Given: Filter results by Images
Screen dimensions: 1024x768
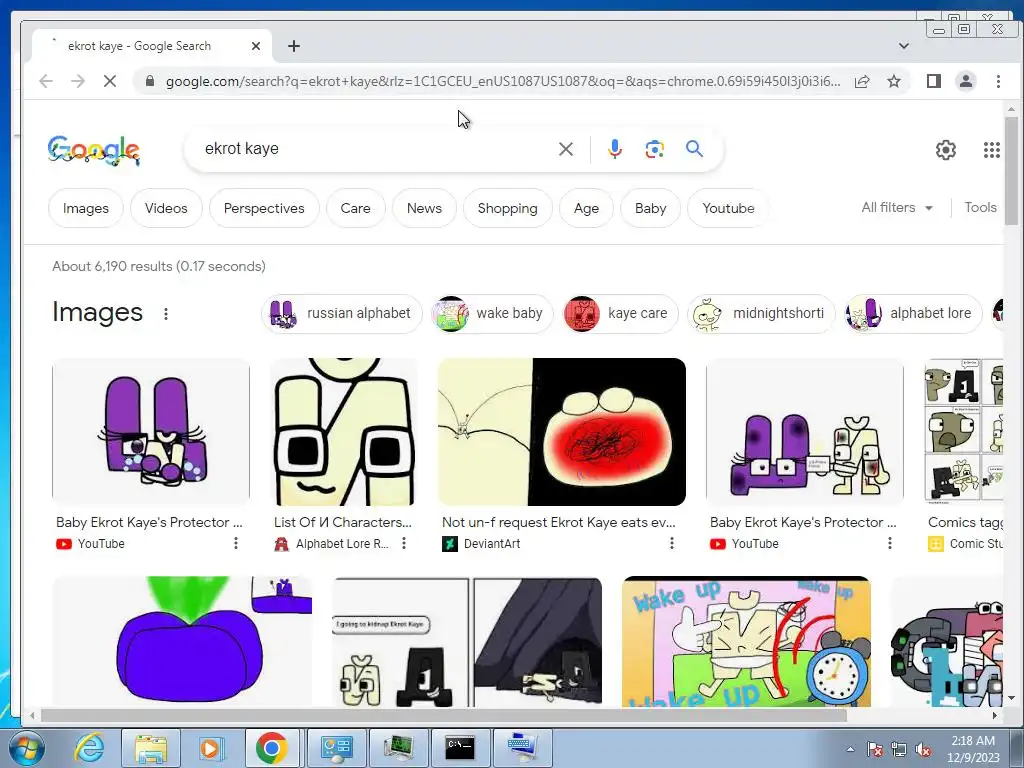Looking at the screenshot, I should click(86, 208).
